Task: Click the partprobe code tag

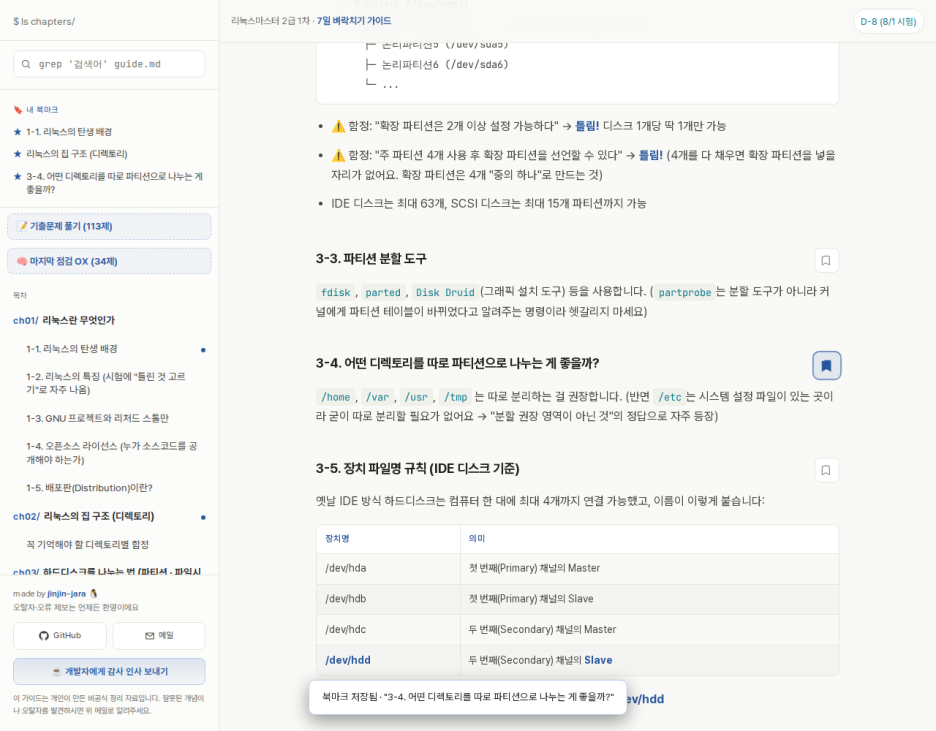Action: coord(685,292)
